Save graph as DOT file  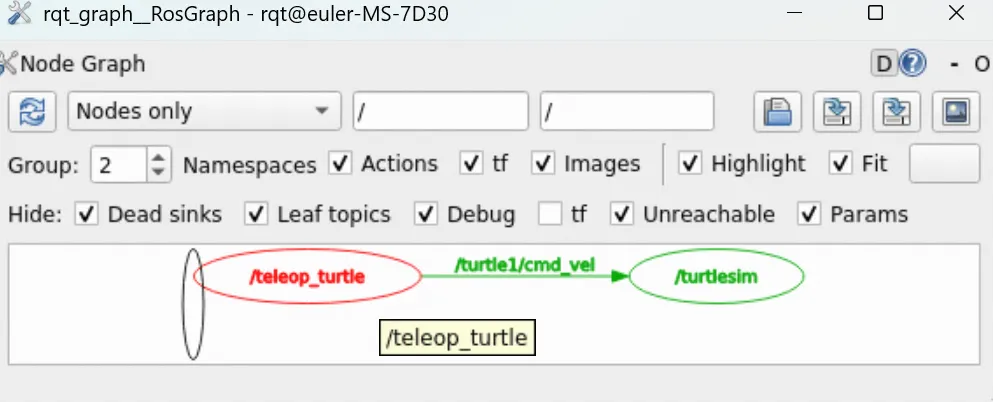[837, 112]
